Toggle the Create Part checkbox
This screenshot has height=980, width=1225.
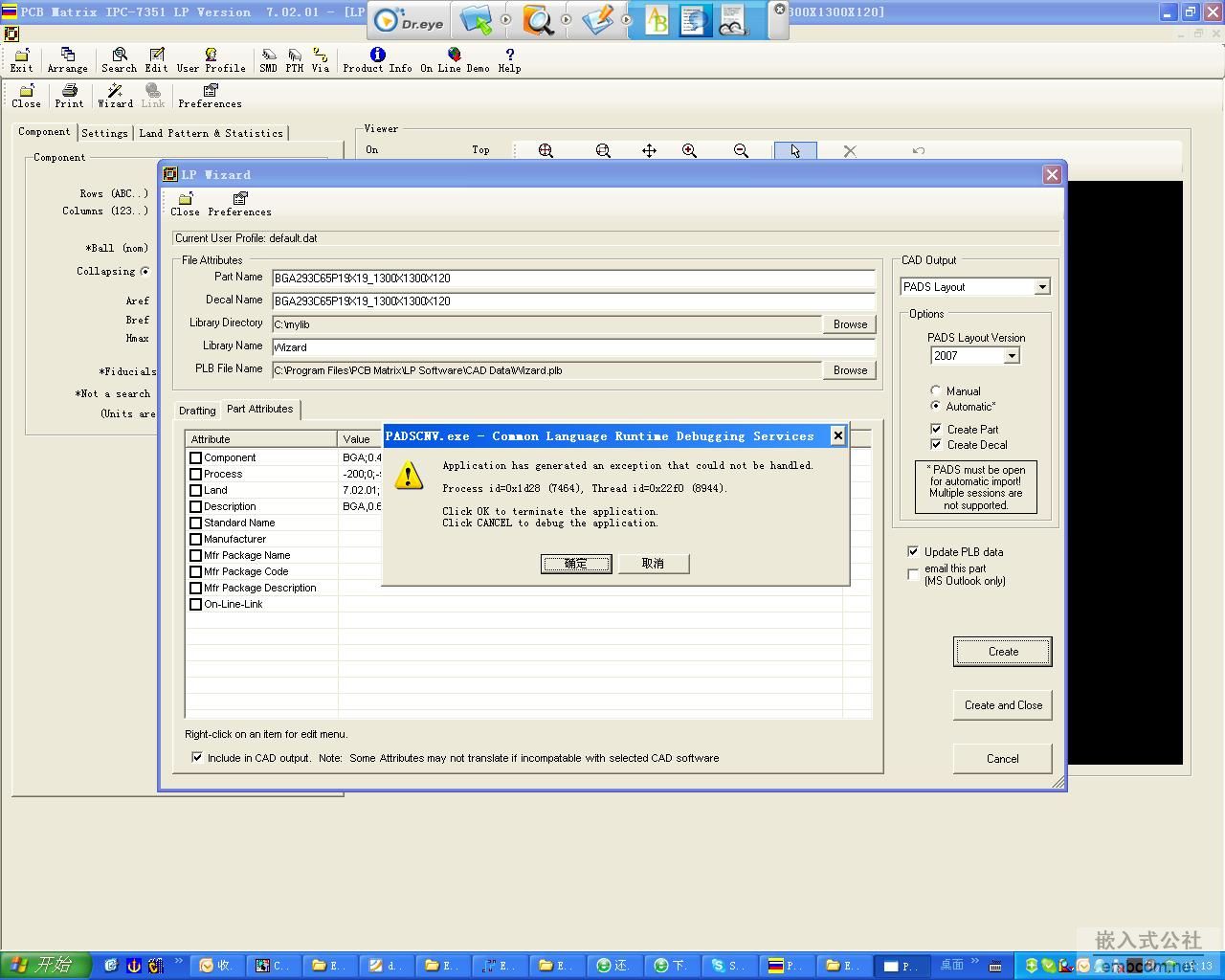coord(936,429)
